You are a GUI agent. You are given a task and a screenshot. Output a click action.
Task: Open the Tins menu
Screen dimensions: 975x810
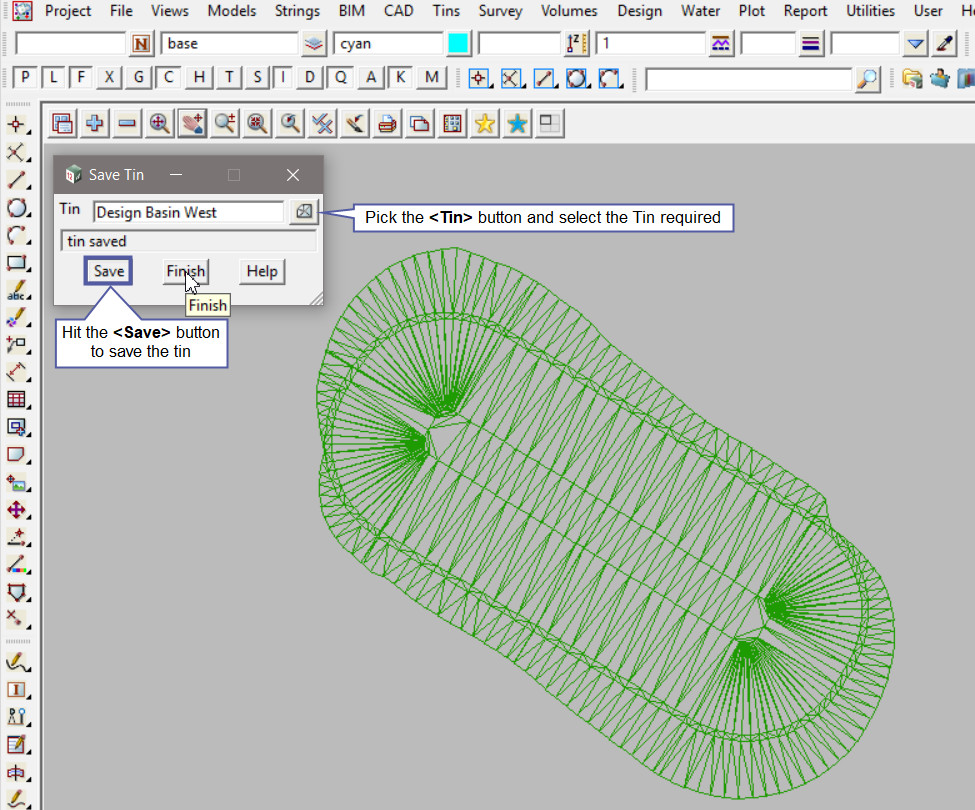[446, 11]
